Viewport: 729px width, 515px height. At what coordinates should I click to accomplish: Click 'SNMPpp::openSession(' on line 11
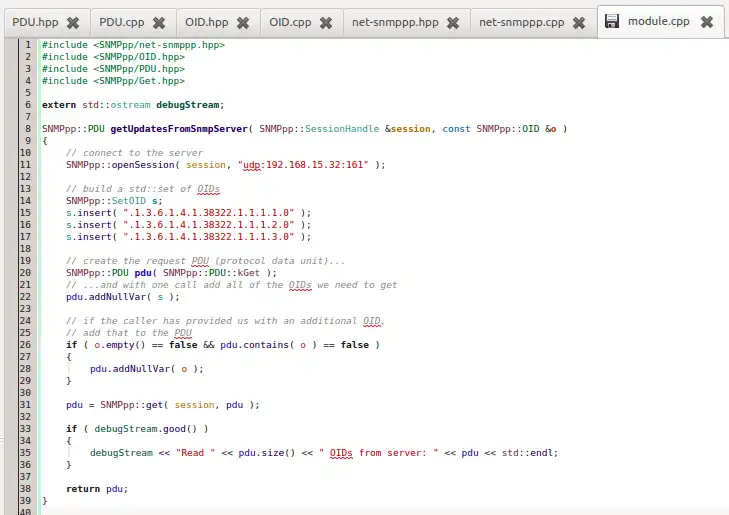(x=123, y=165)
